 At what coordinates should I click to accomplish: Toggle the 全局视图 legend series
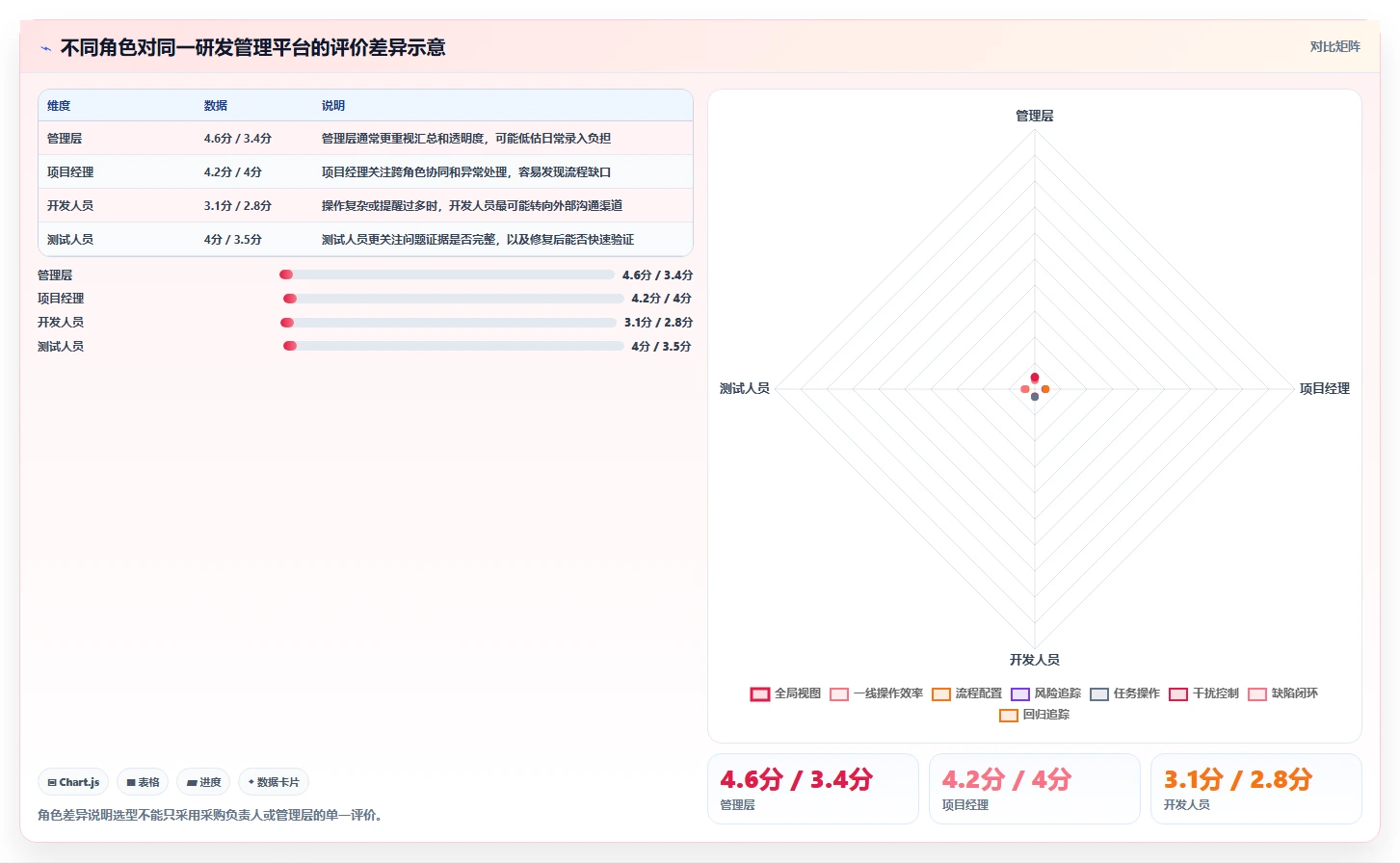(785, 693)
